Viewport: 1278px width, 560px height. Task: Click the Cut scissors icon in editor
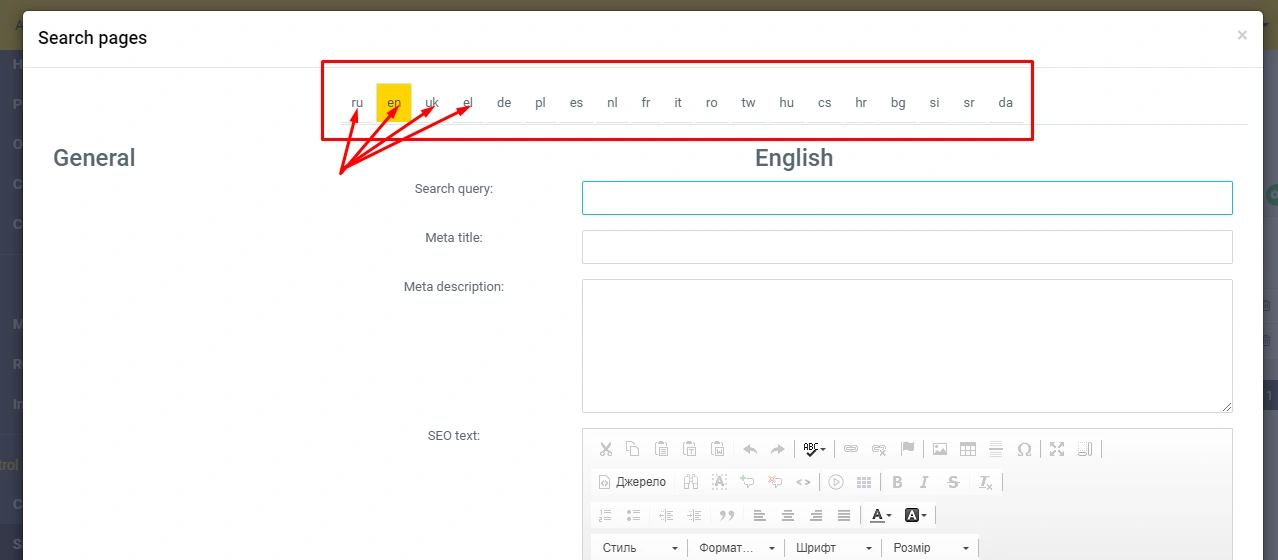(605, 449)
